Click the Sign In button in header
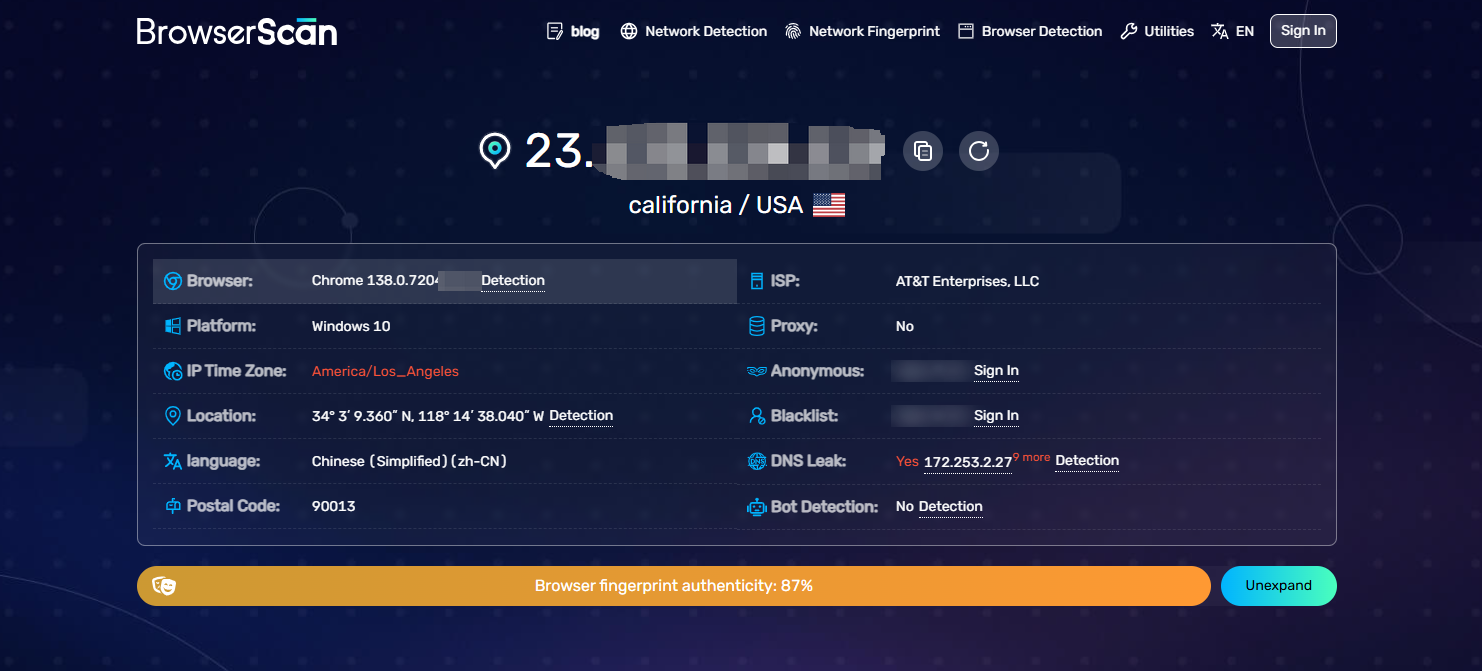1482x671 pixels. coord(1303,31)
